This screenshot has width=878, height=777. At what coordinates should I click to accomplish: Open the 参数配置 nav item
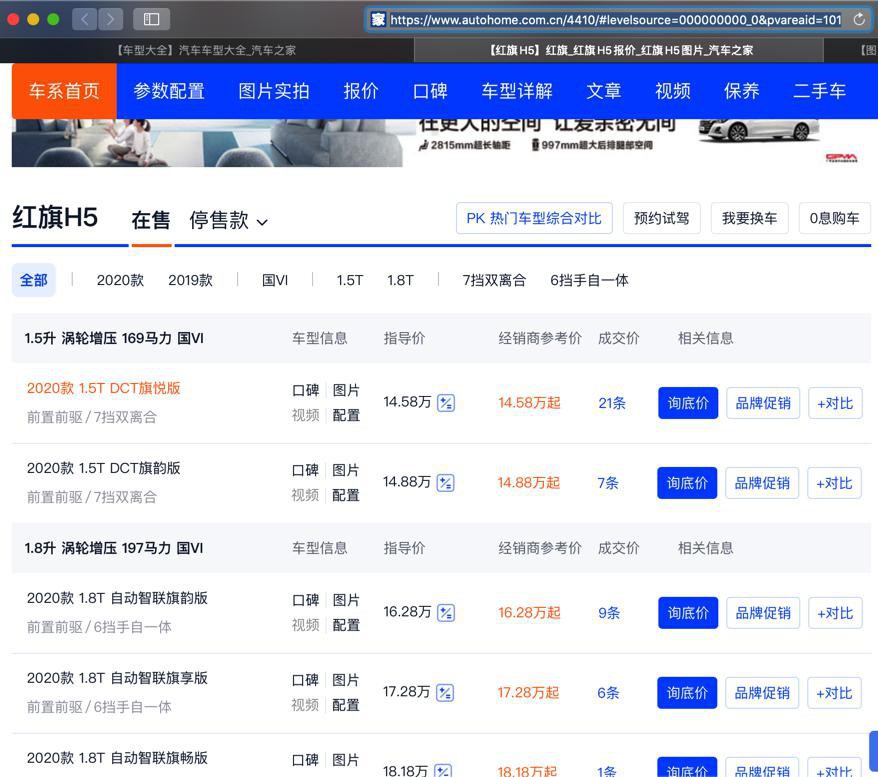pyautogui.click(x=169, y=91)
